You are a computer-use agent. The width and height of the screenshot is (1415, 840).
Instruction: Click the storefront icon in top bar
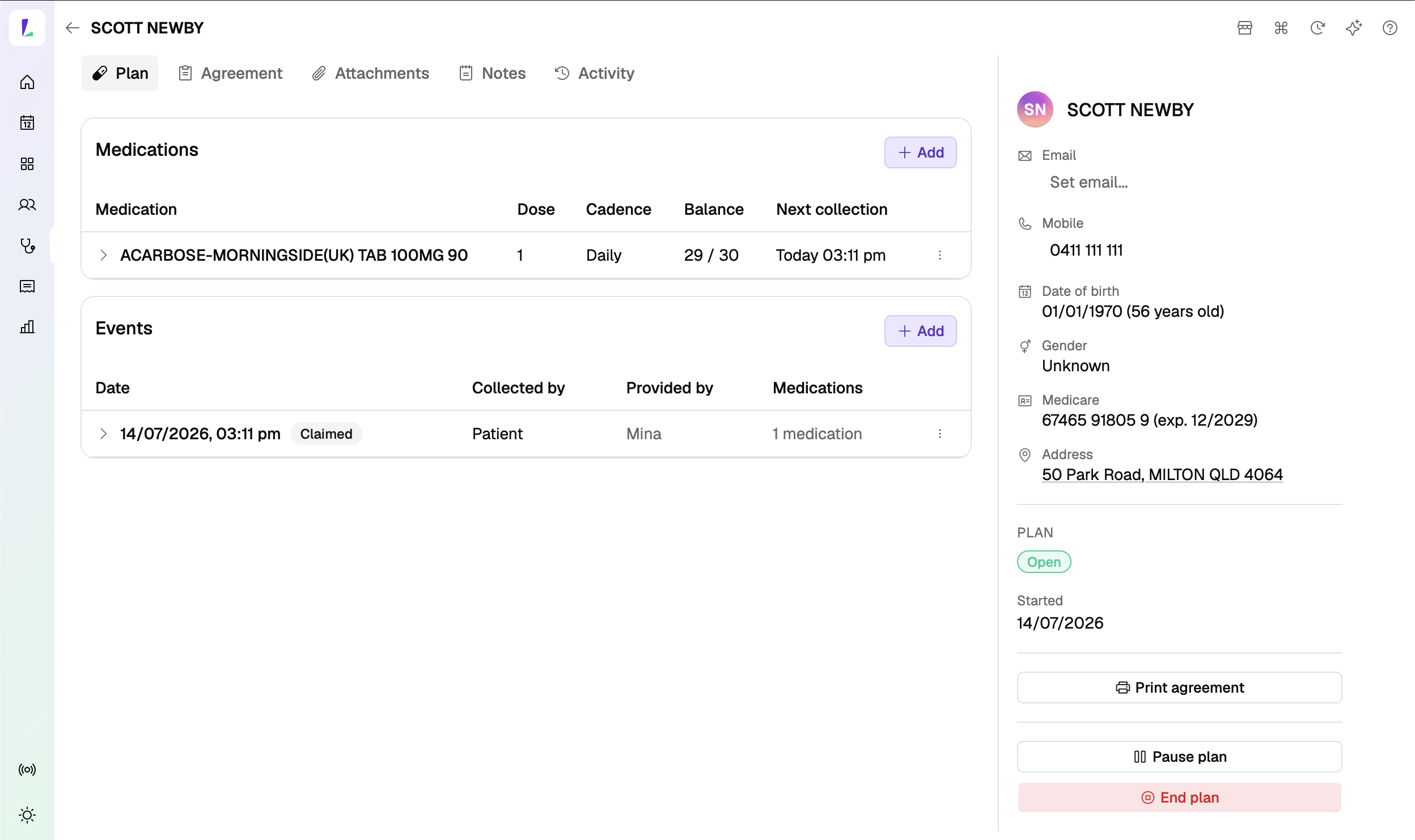click(x=1245, y=28)
